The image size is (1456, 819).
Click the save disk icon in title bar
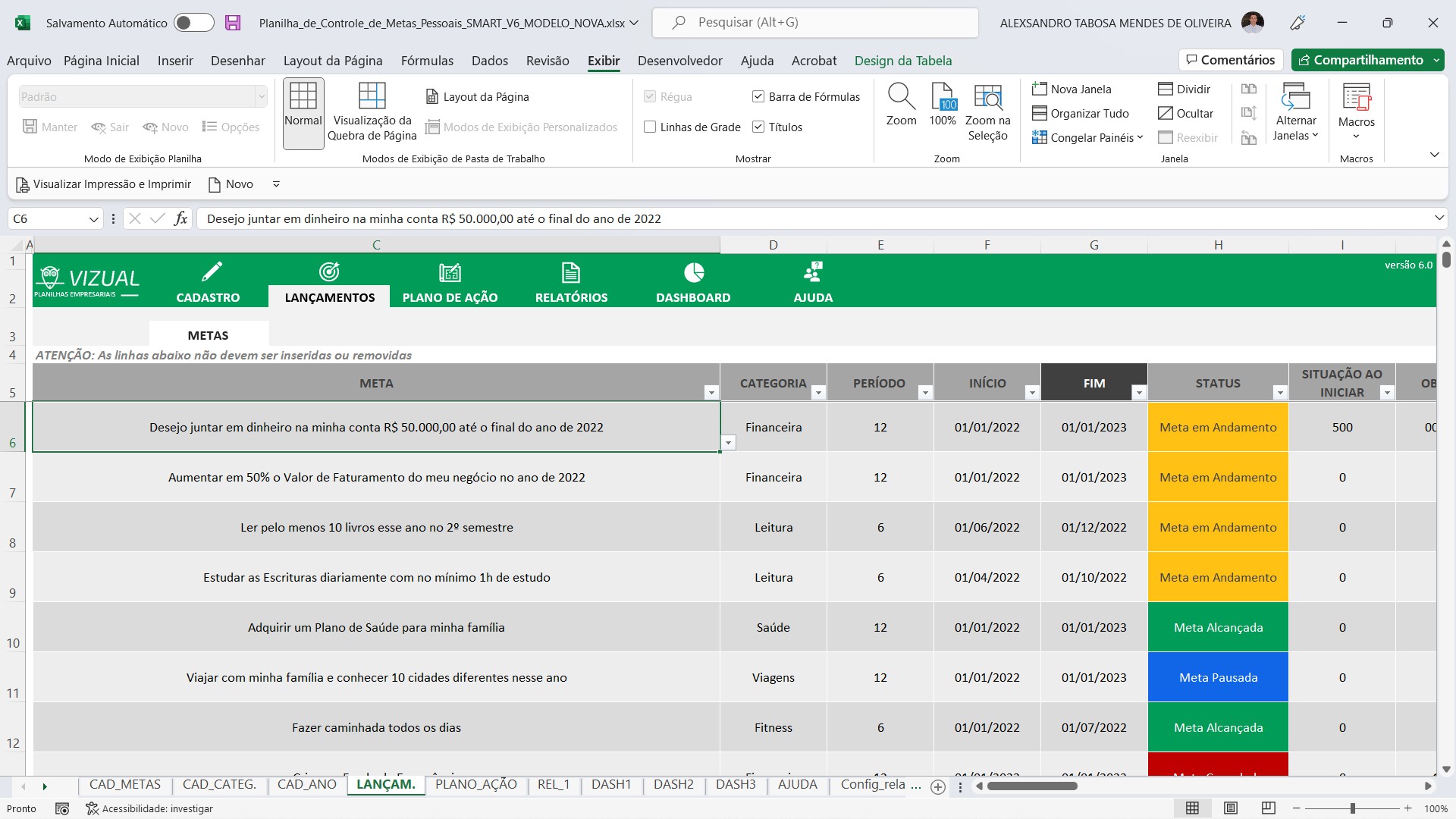coord(233,23)
